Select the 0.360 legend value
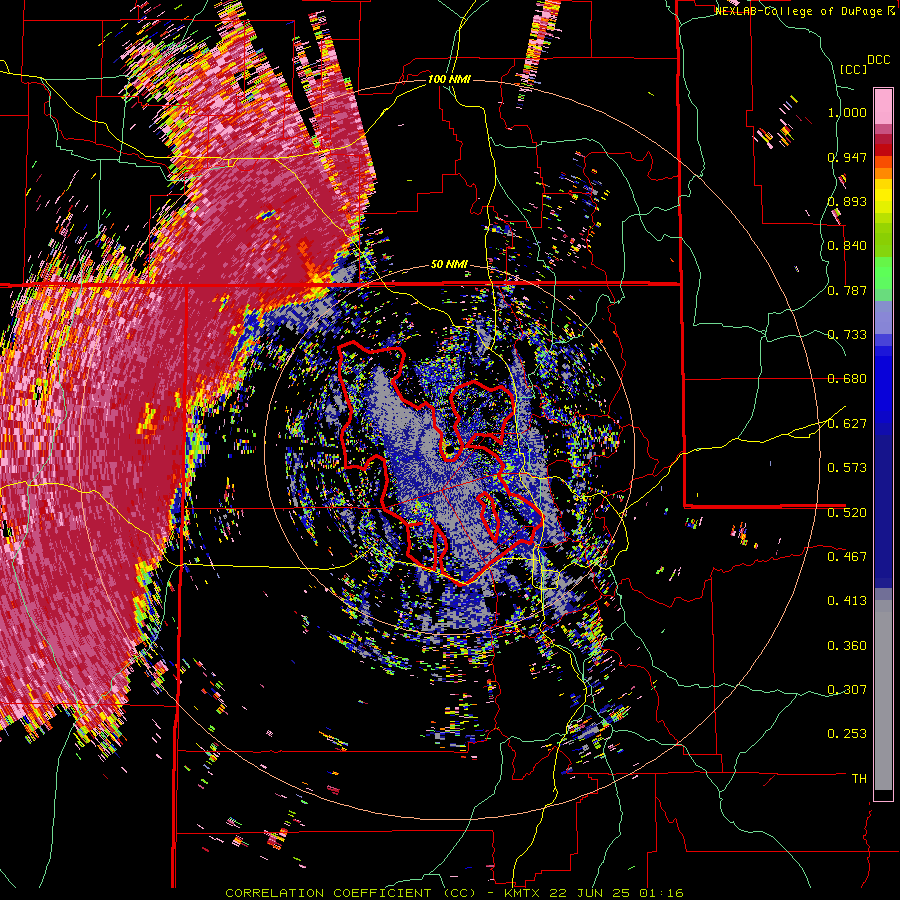900x900 pixels. click(847, 646)
